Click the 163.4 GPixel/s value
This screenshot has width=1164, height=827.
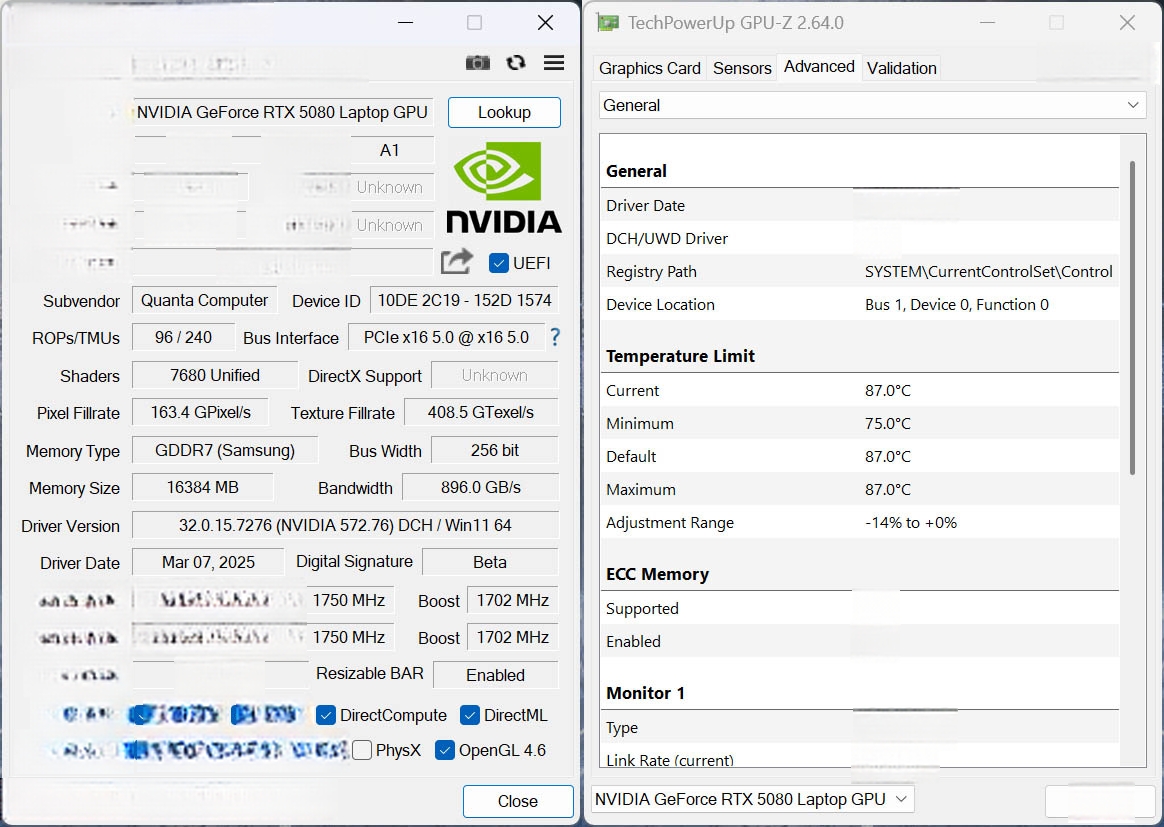coord(200,412)
